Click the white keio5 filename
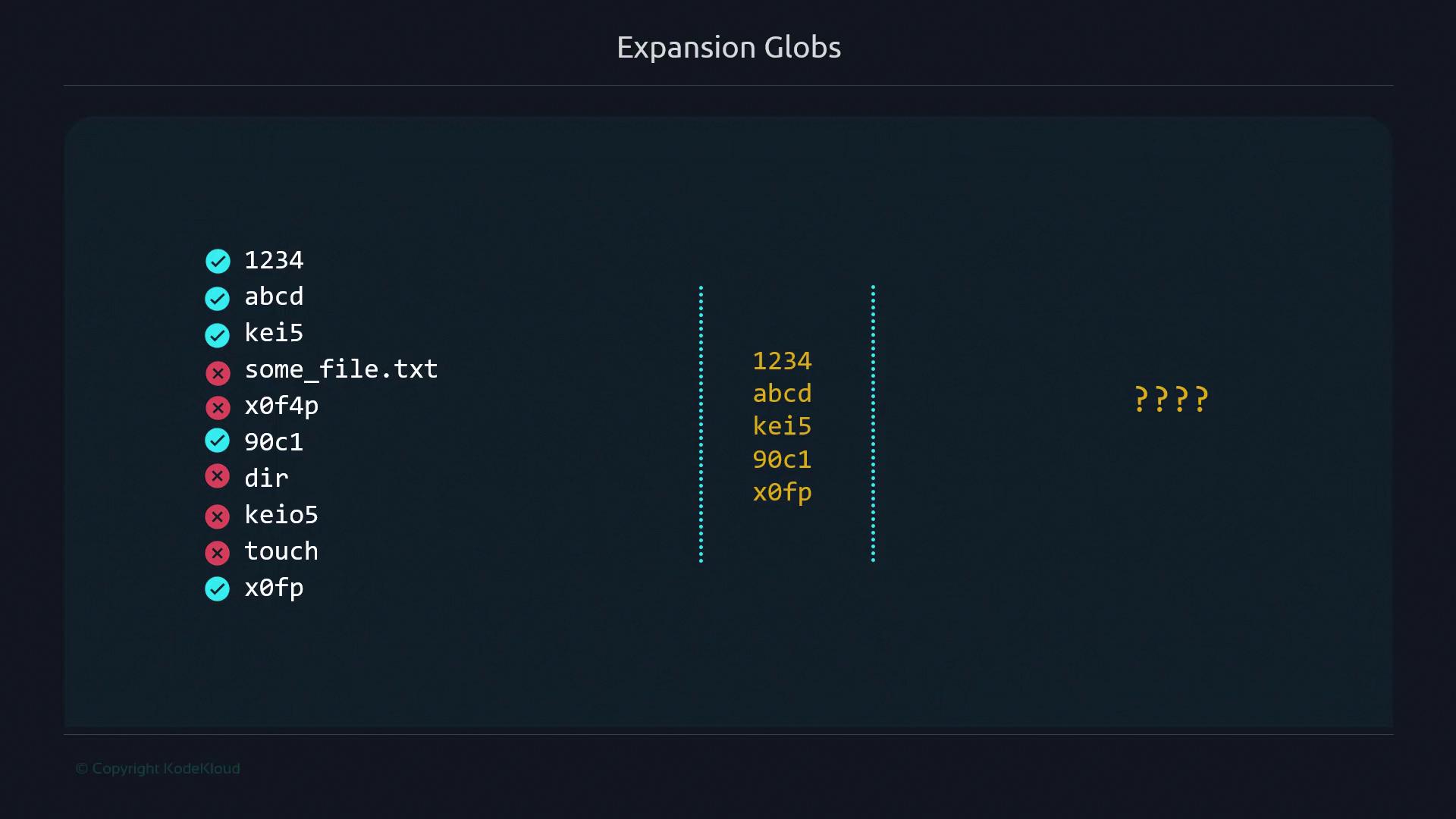 pyautogui.click(x=281, y=515)
